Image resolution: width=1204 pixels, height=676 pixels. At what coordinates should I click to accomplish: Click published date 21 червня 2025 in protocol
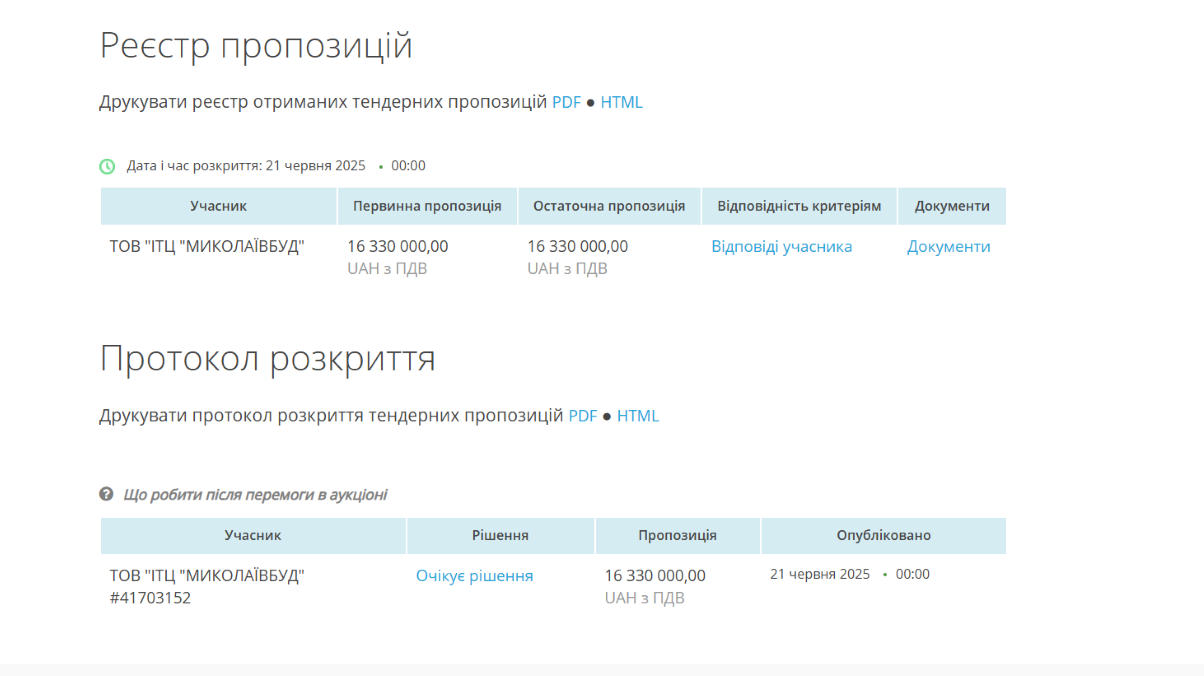pyautogui.click(x=820, y=574)
